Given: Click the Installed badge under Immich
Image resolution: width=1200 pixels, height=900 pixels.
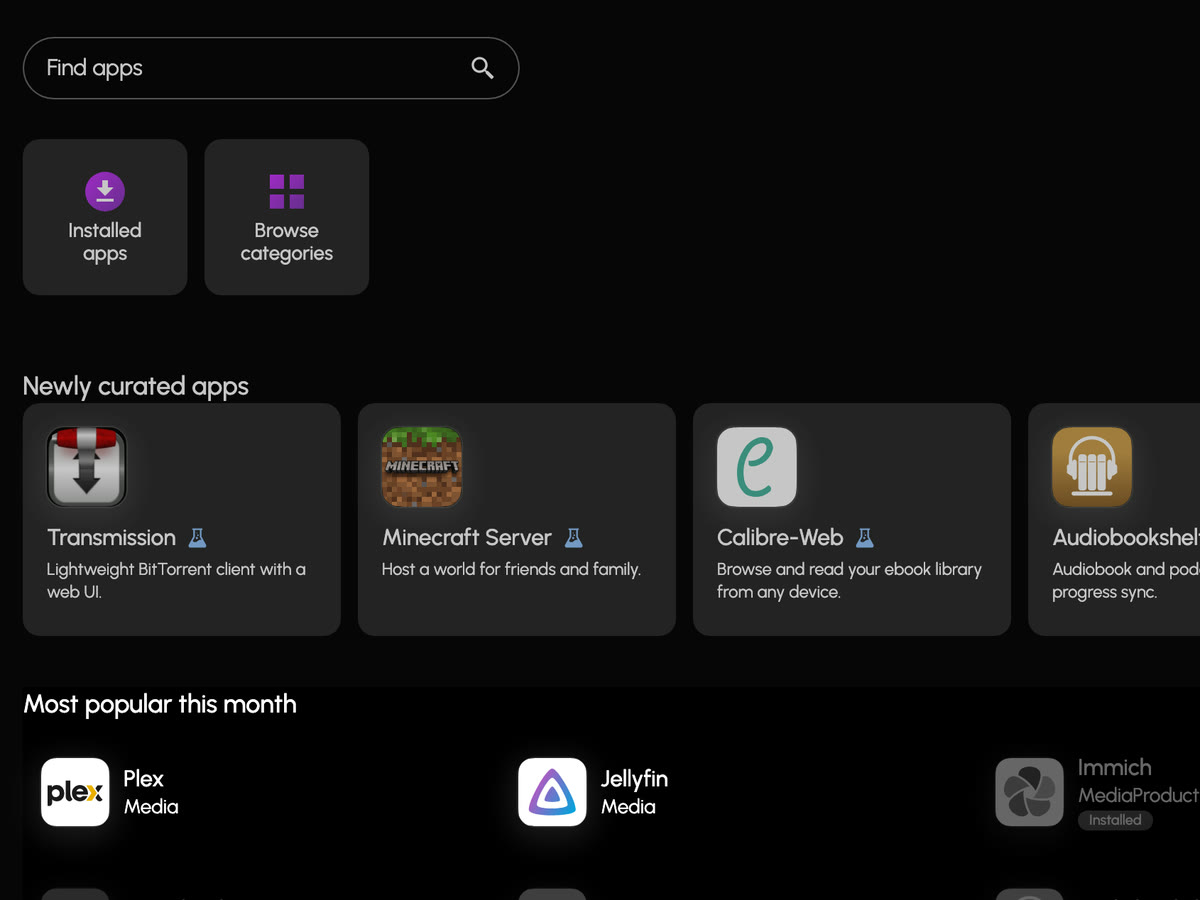Looking at the screenshot, I should coord(1115,820).
